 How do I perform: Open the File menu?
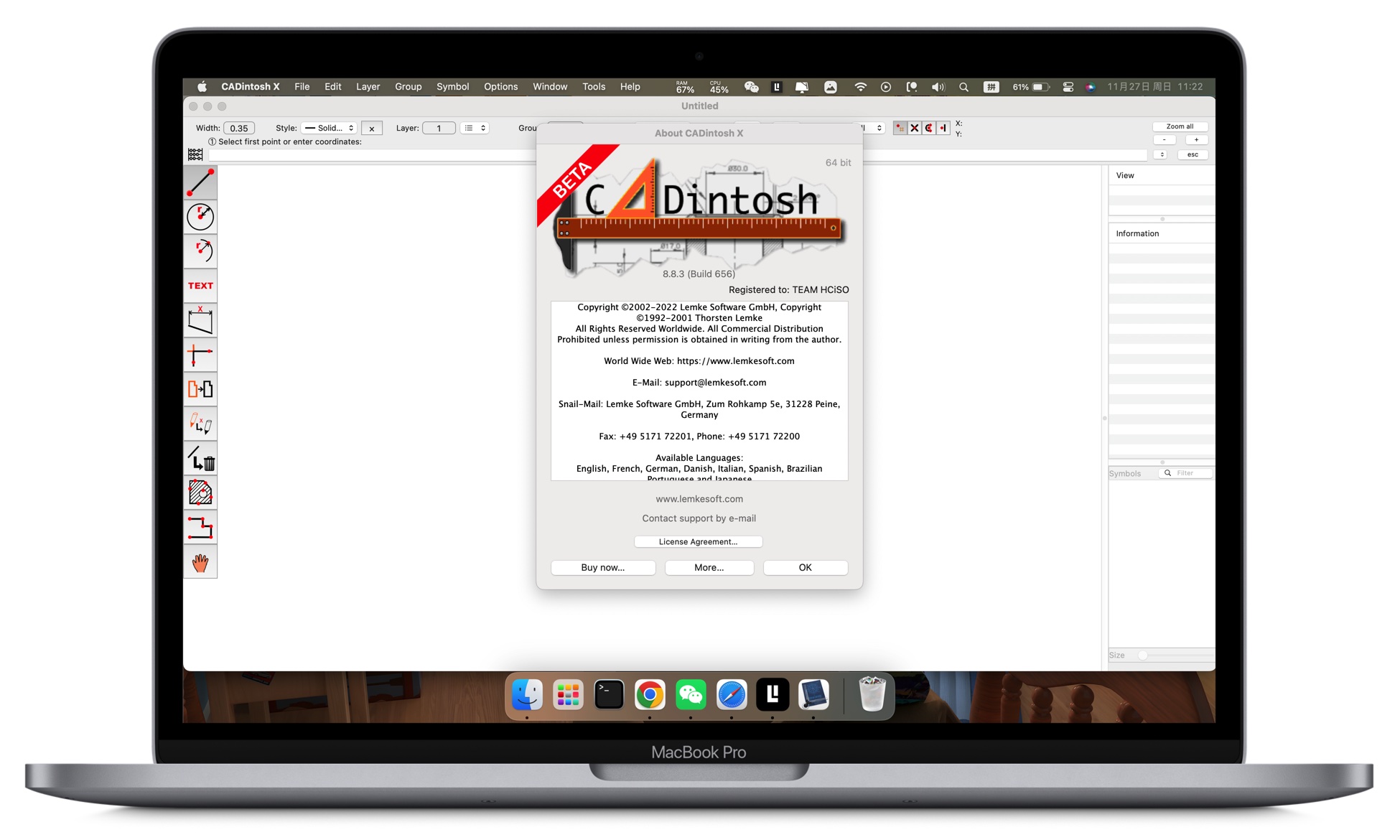tap(302, 87)
